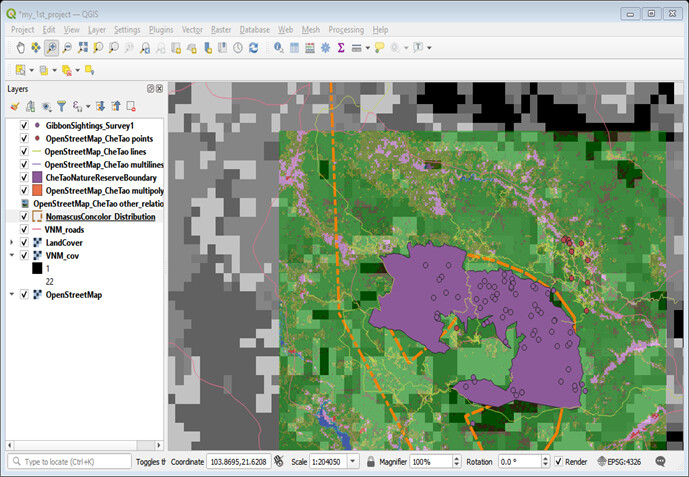This screenshot has width=689, height=477.
Task: Open the Vector menu
Action: tap(192, 29)
